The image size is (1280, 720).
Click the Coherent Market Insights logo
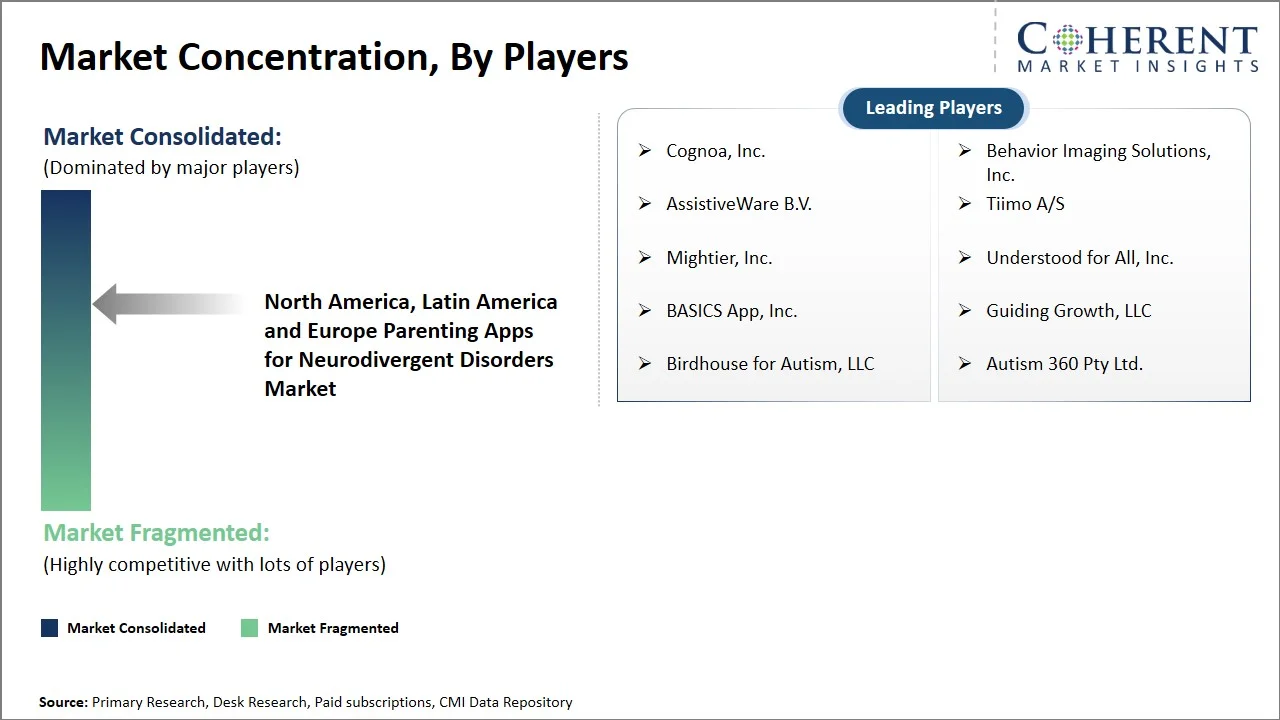[1137, 47]
